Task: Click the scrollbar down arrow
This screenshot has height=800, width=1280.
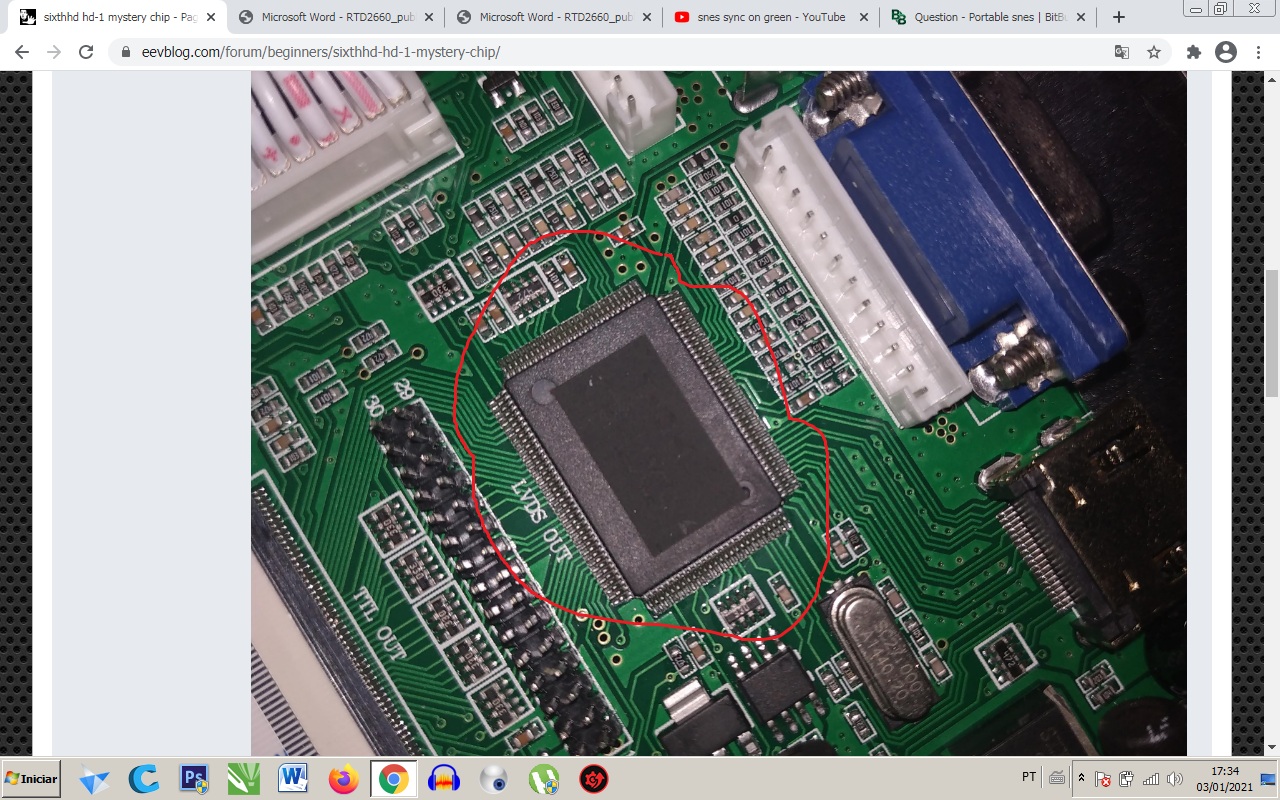Action: pyautogui.click(x=1271, y=747)
